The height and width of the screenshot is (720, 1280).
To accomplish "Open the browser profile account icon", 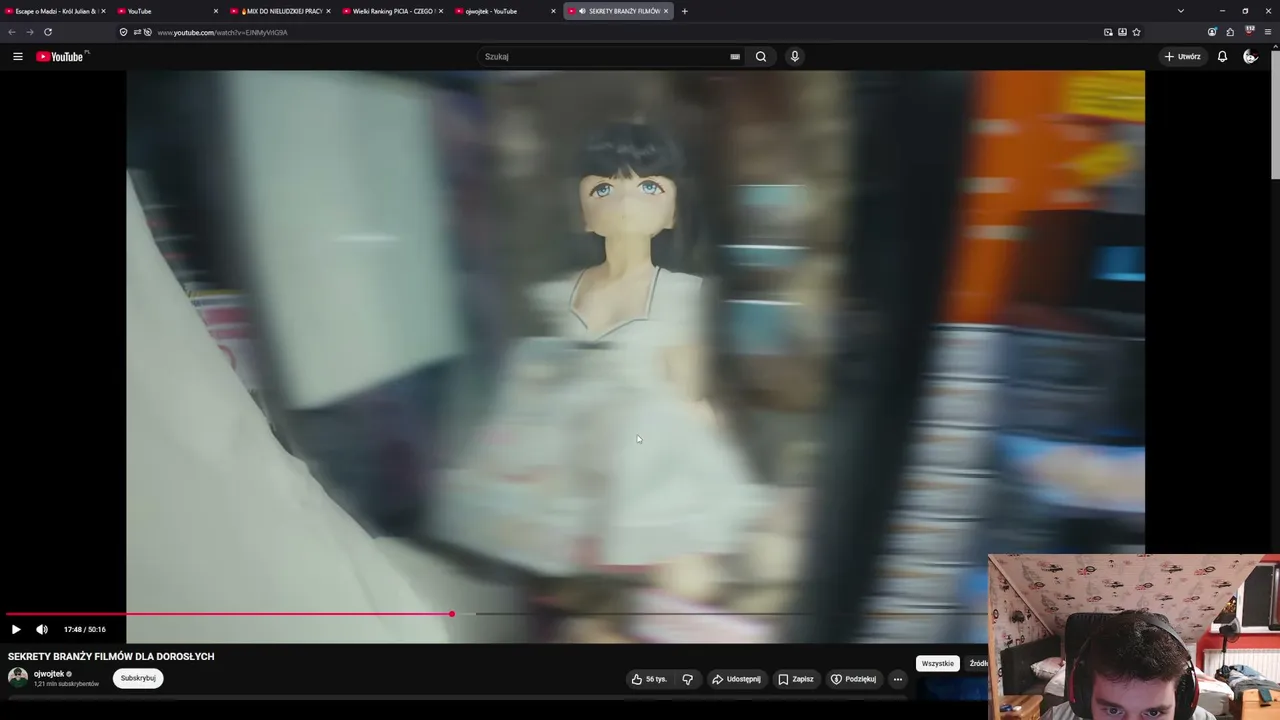I will coord(1212,32).
